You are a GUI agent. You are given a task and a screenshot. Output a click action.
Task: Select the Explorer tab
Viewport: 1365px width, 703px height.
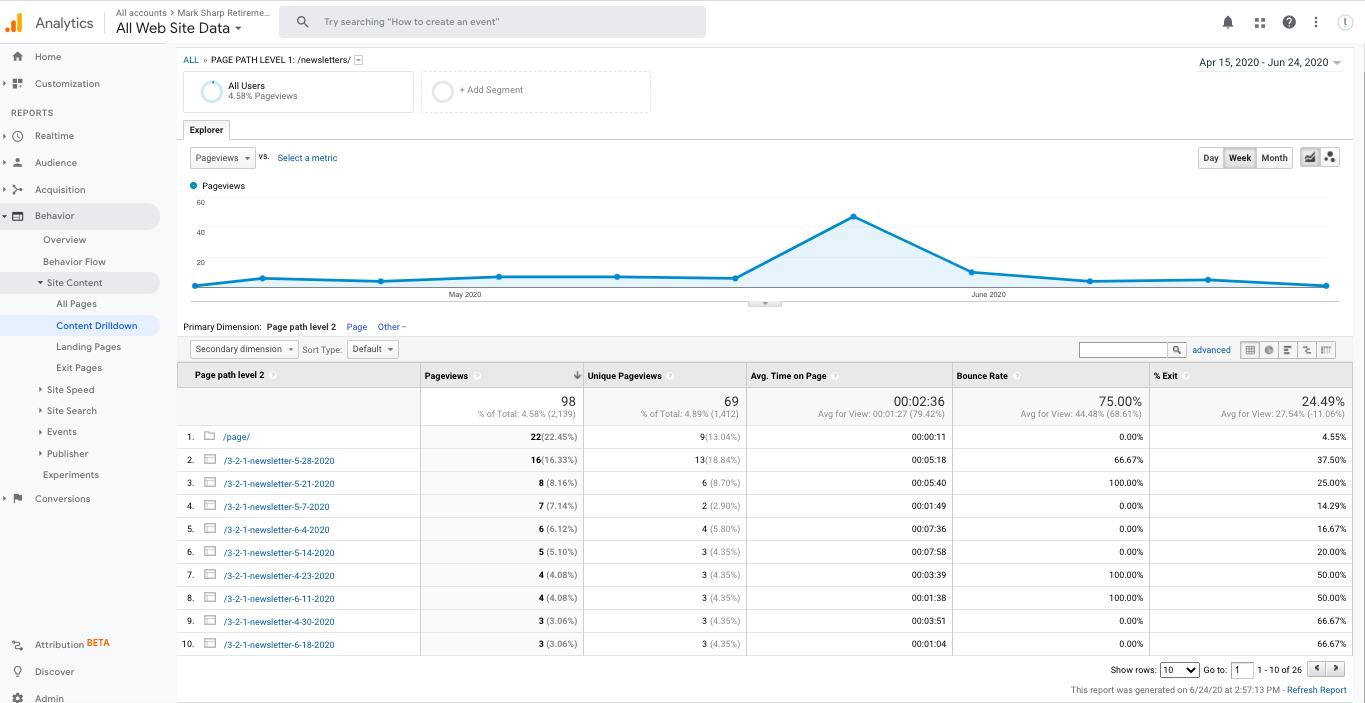pos(207,130)
